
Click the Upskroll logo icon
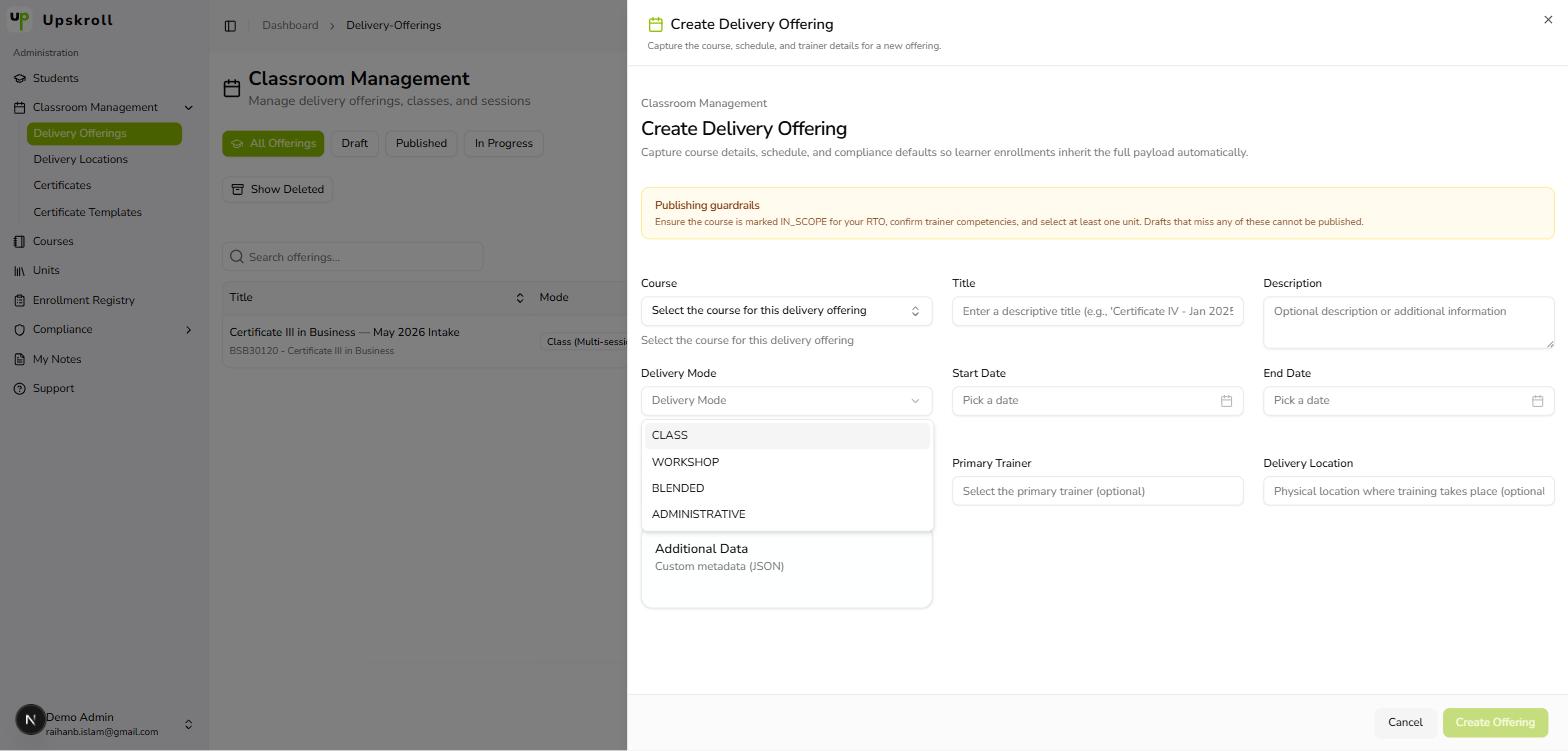(x=19, y=20)
